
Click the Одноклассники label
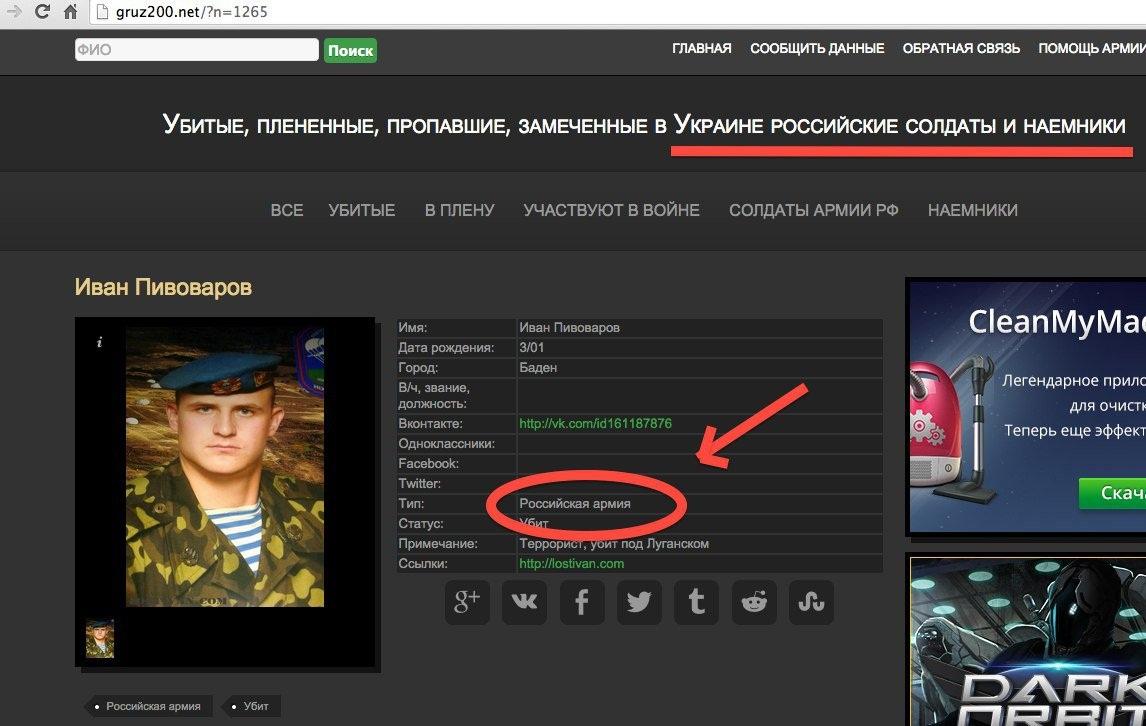coord(446,444)
